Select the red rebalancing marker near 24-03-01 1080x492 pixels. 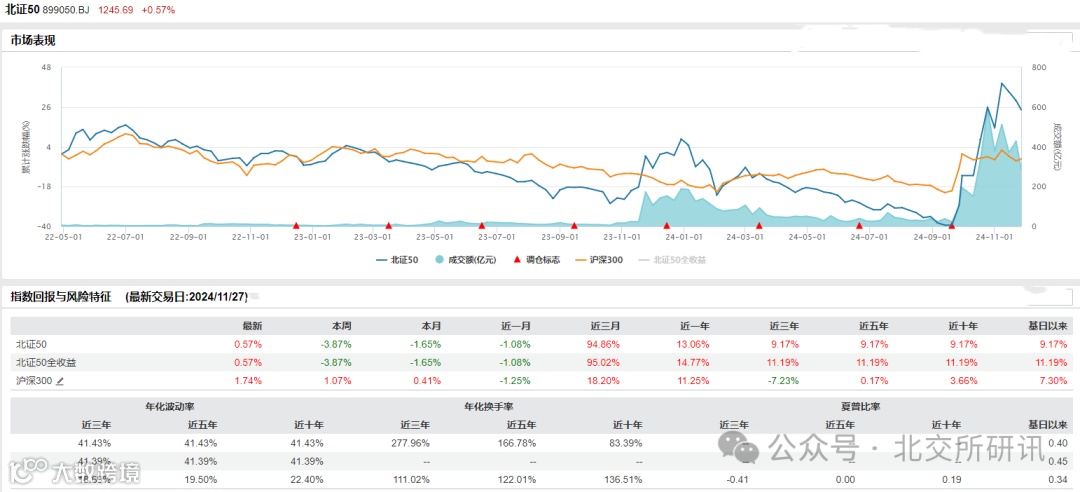click(758, 225)
